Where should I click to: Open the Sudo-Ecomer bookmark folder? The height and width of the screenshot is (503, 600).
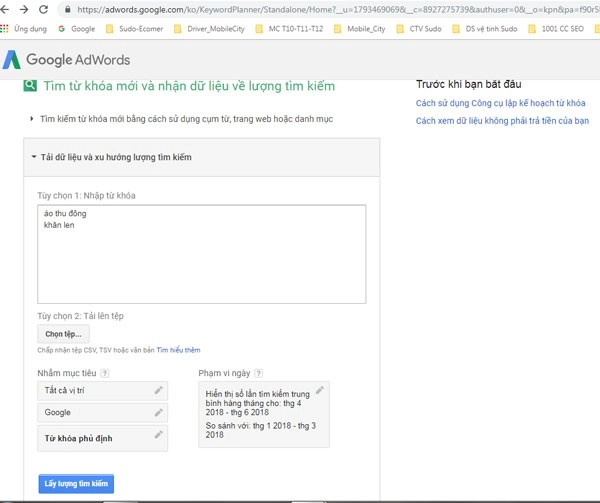coord(134,29)
